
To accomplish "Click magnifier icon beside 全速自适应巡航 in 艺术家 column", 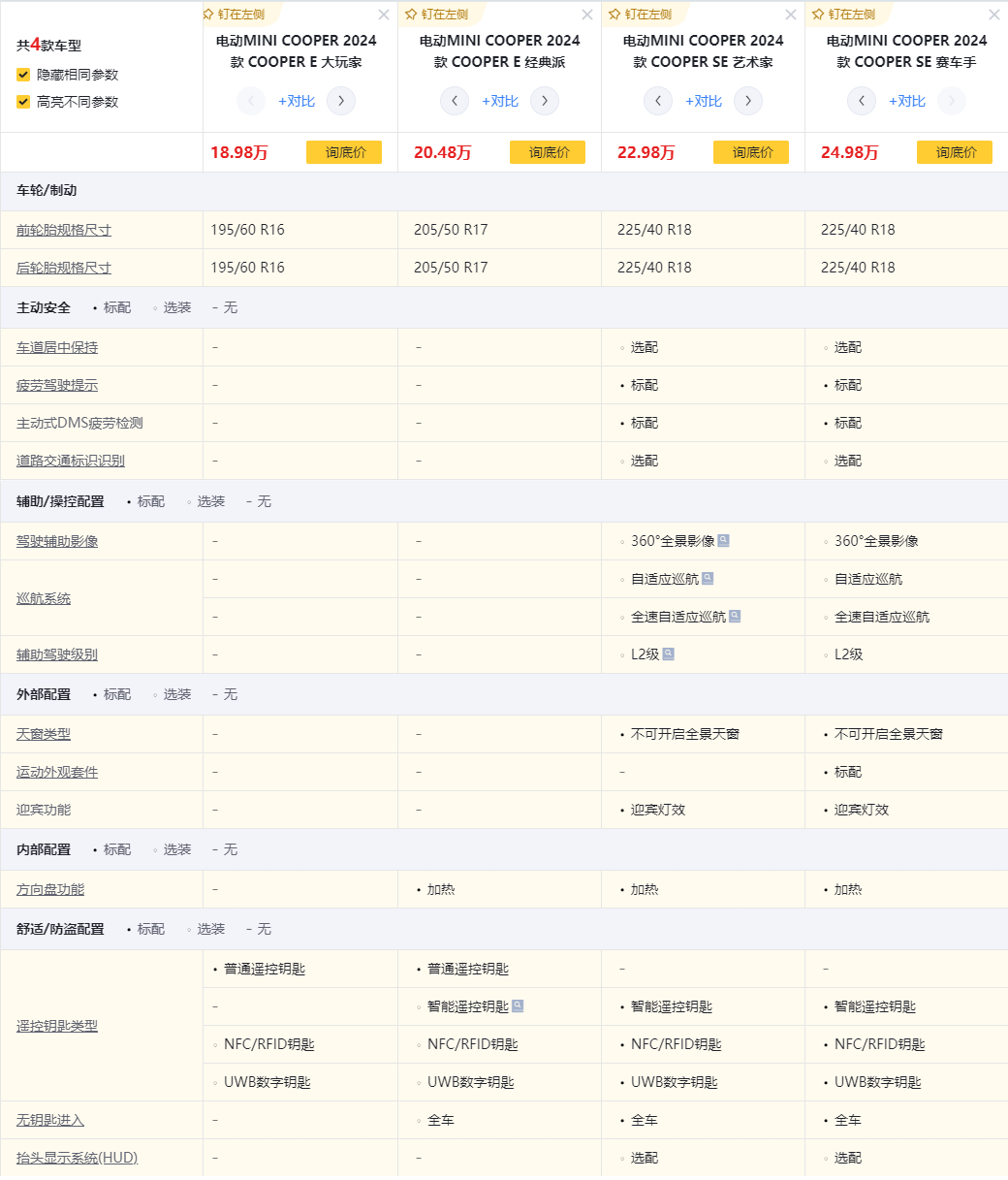I will pyautogui.click(x=735, y=616).
